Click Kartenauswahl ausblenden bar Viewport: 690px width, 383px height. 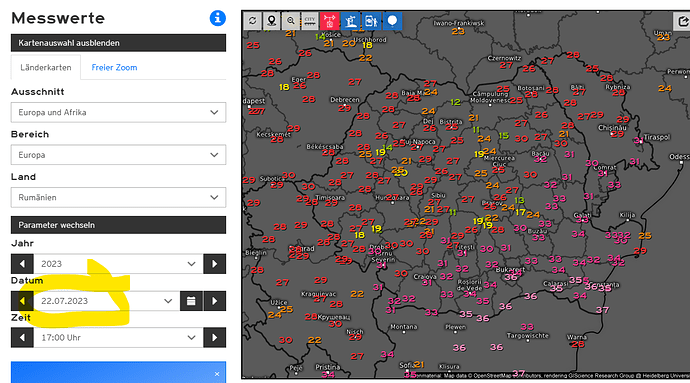pyautogui.click(x=118, y=43)
